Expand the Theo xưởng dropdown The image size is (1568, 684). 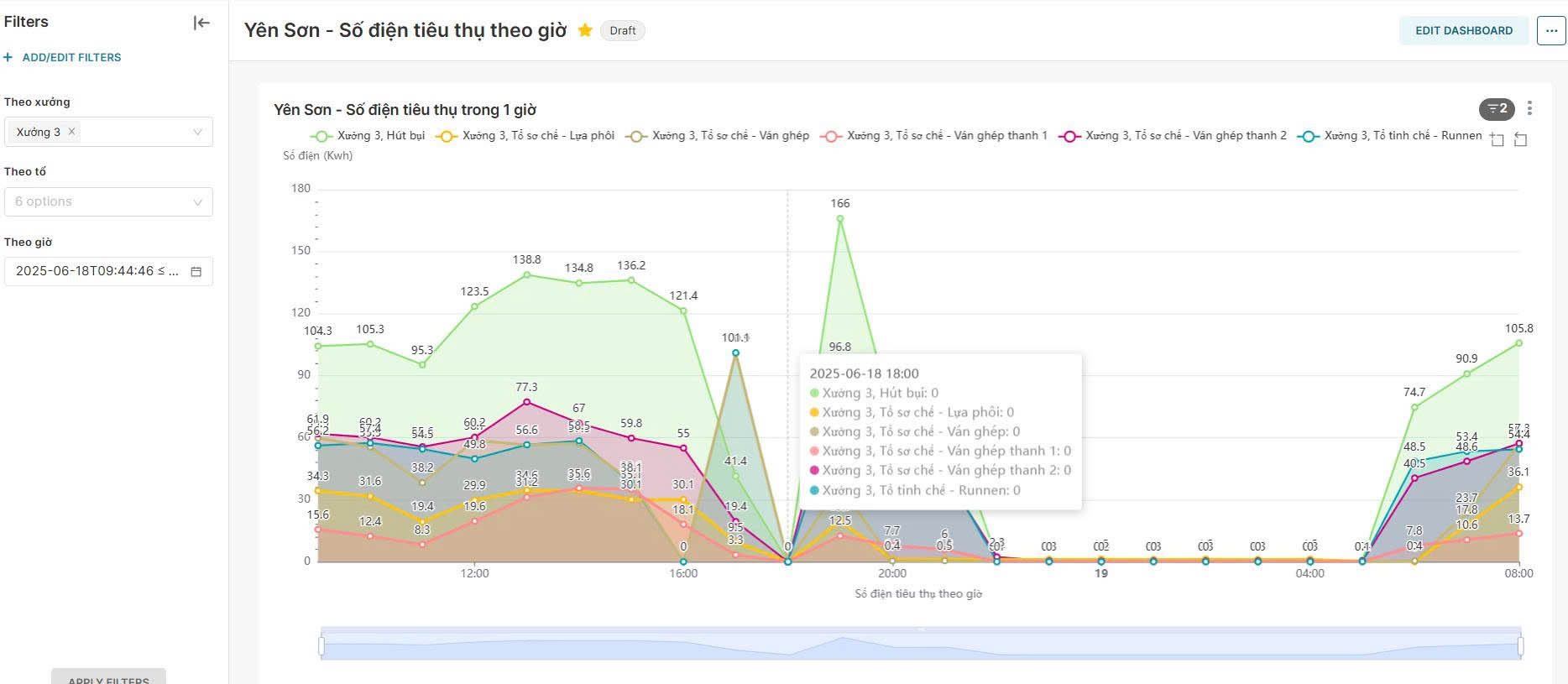point(197,132)
